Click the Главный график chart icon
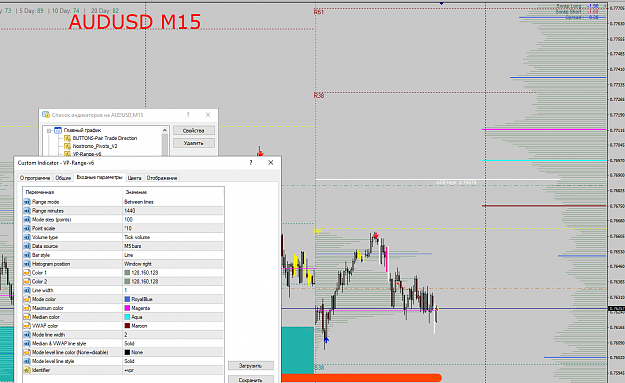The height and width of the screenshot is (383, 625). tap(58, 130)
